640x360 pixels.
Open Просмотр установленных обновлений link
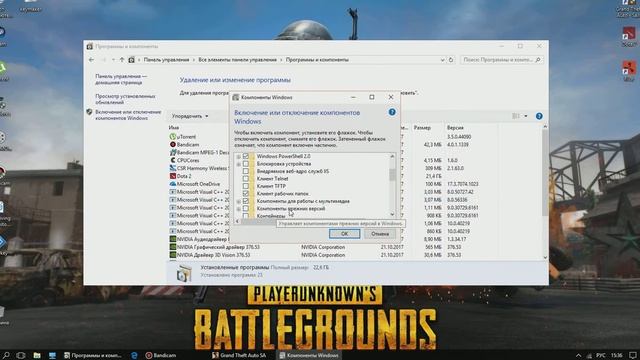[125, 99]
